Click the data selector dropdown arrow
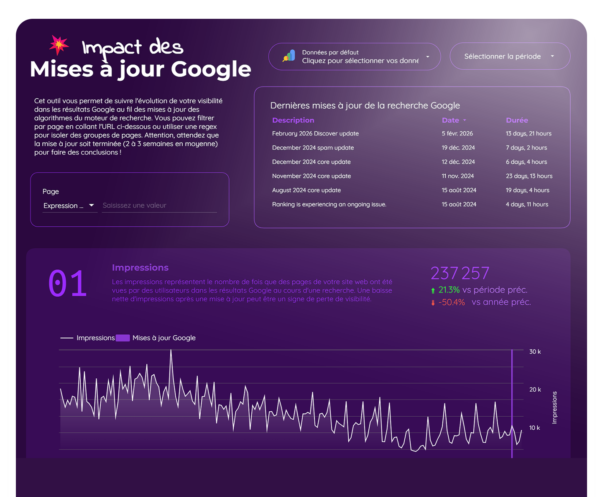Screen dimensions: 600x497 (x=428, y=57)
